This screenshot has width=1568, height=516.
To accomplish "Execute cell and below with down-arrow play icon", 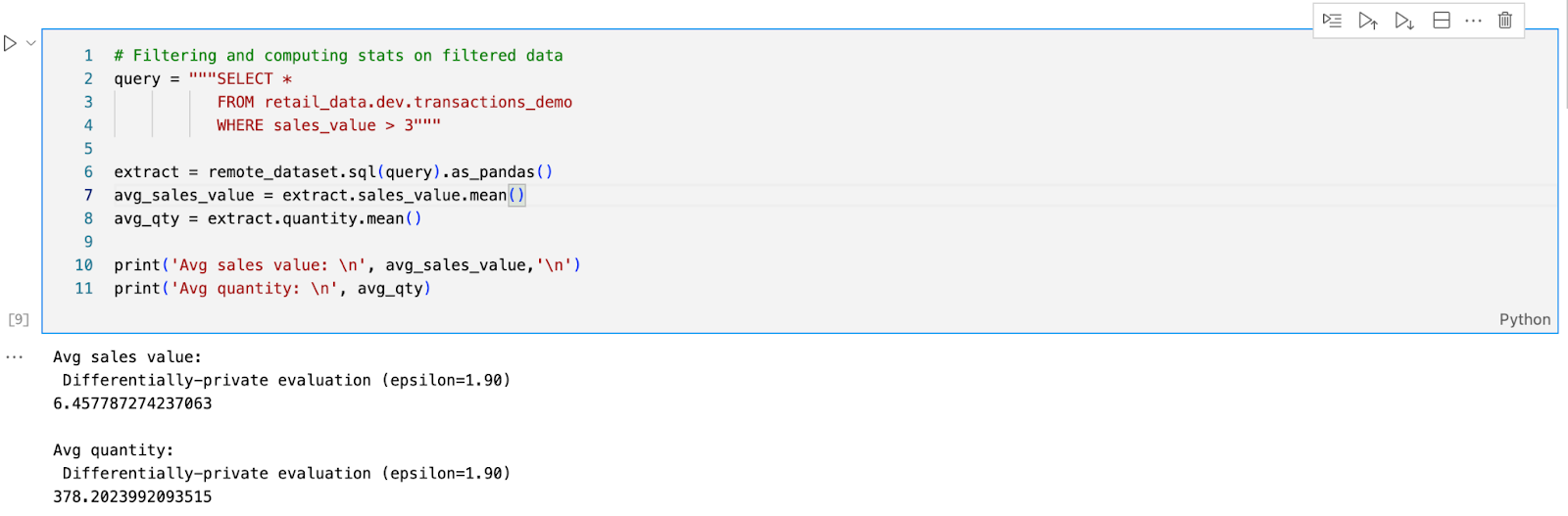I will pyautogui.click(x=1404, y=21).
